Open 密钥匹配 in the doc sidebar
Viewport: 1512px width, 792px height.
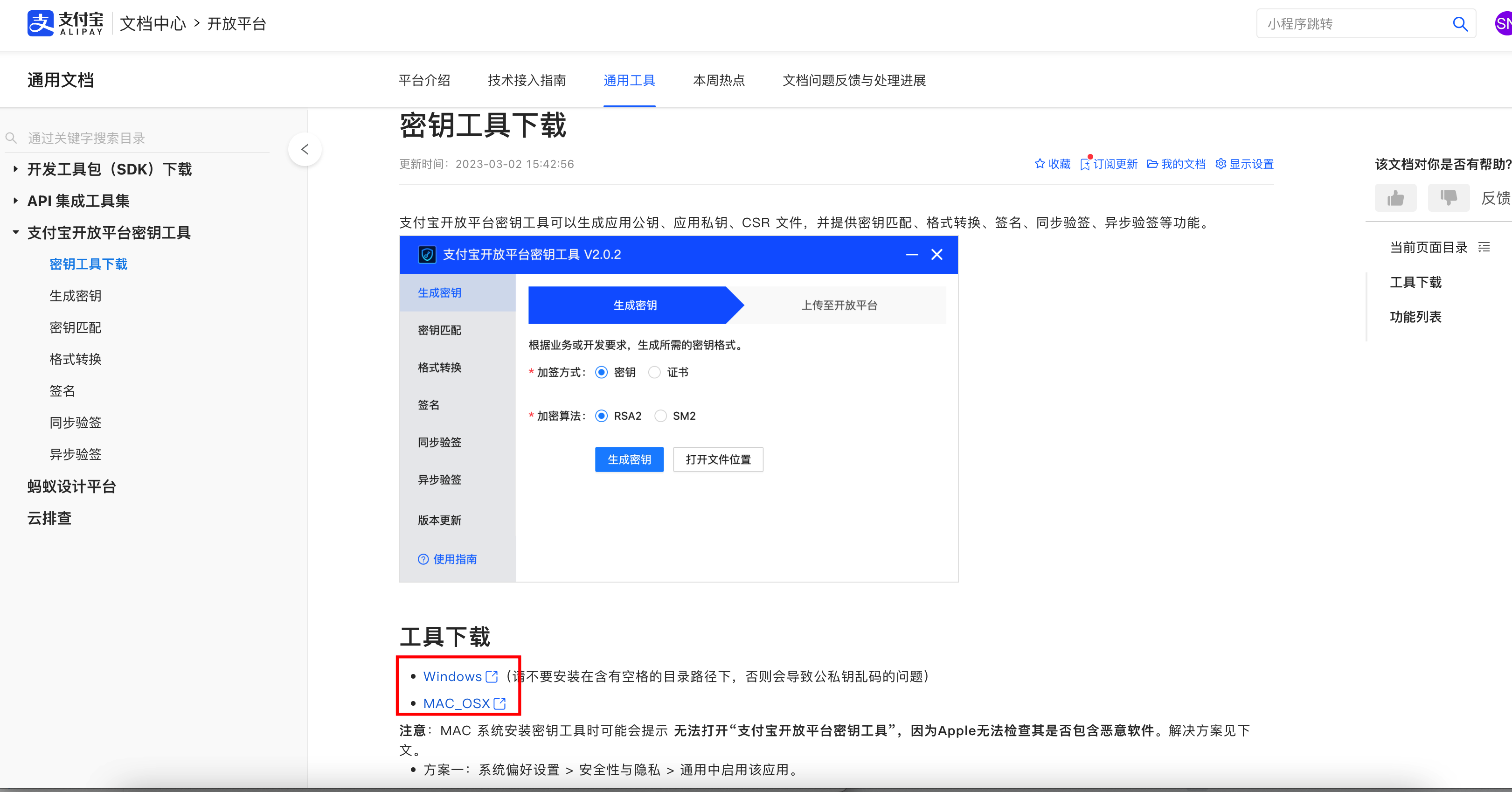[x=75, y=327]
